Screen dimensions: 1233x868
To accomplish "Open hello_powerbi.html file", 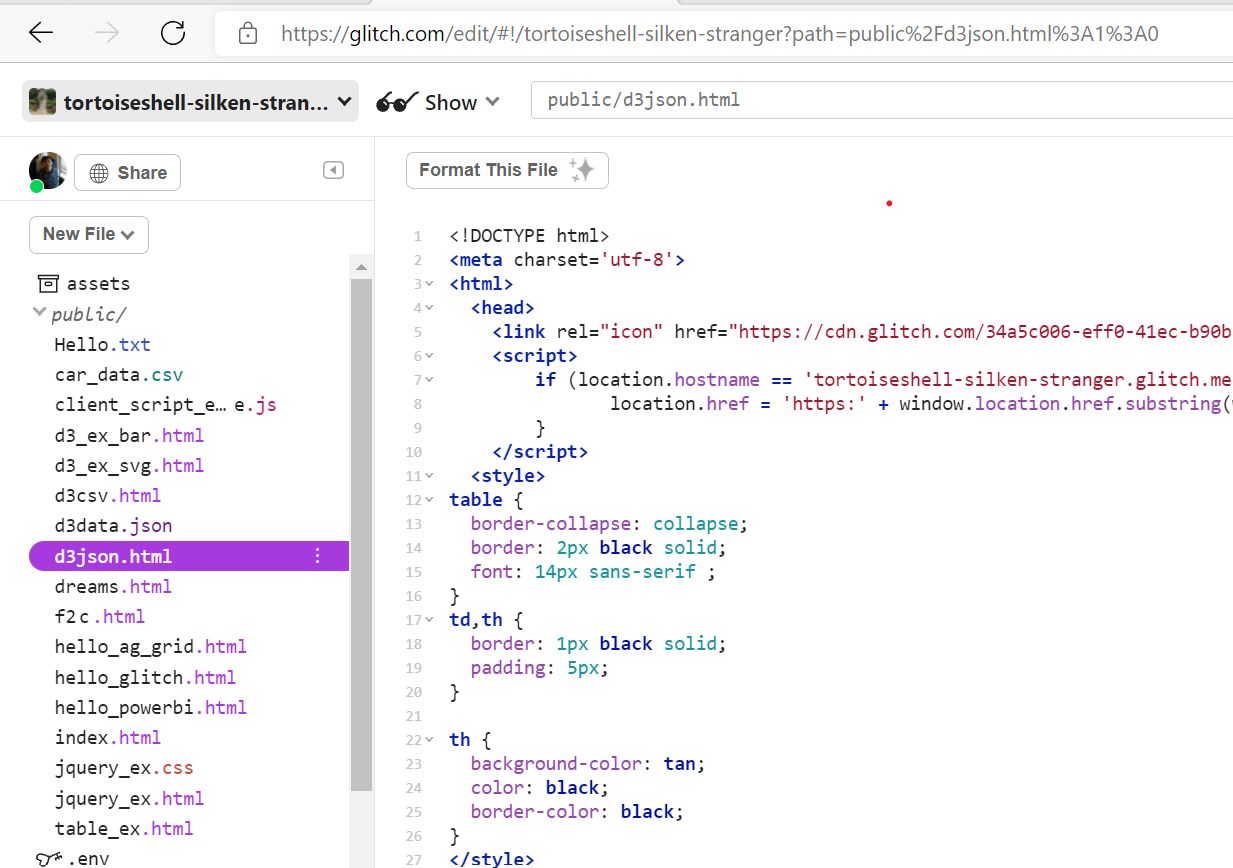I will pyautogui.click(x=151, y=707).
